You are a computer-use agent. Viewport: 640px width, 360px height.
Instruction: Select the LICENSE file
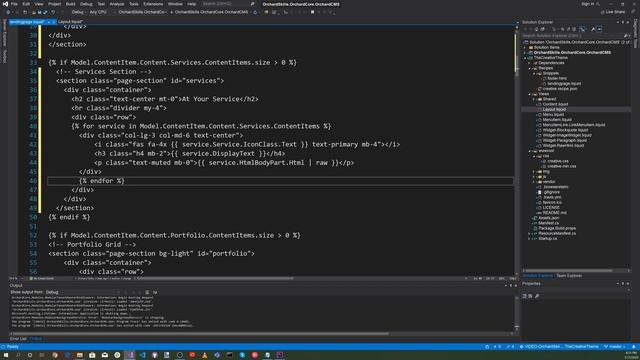click(x=551, y=208)
